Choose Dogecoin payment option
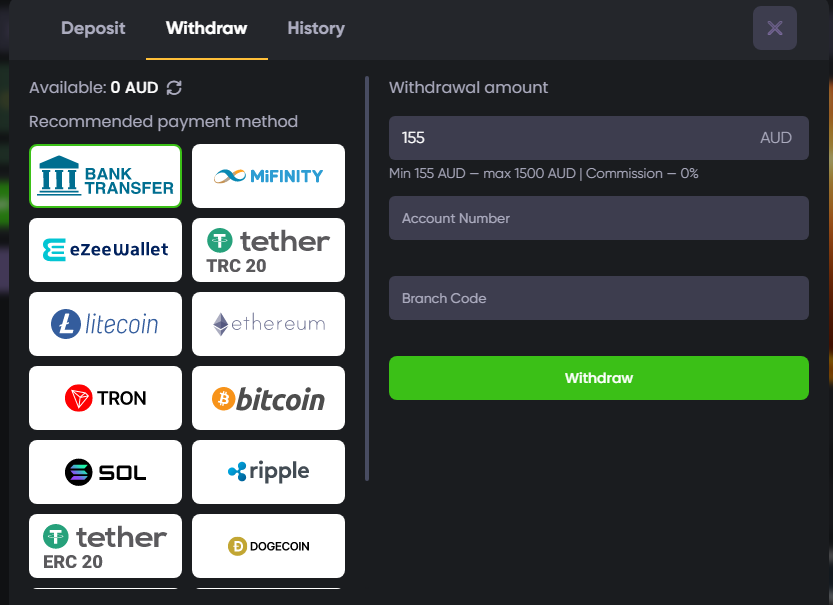The height and width of the screenshot is (605, 833). 268,546
